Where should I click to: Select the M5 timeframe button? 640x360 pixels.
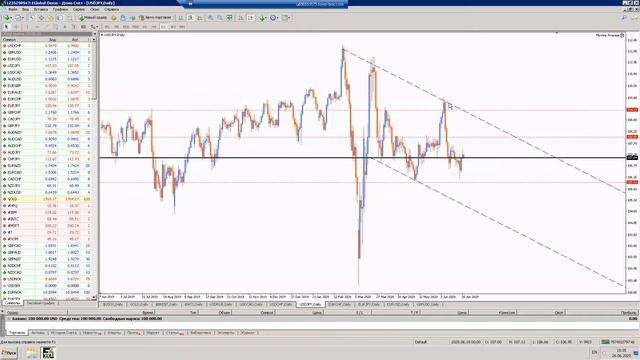(116, 27)
